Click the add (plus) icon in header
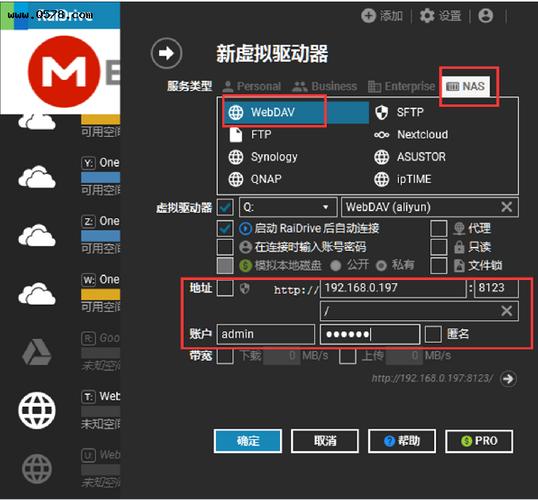Screen dimensions: 538x500 tap(369, 16)
